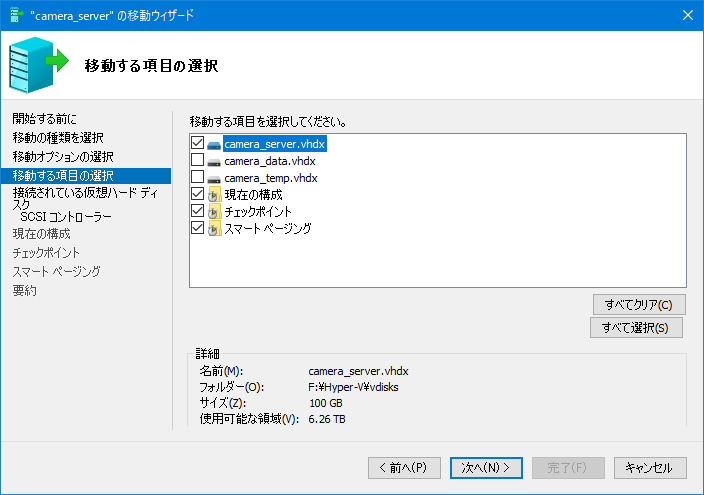Click the camera_data.vhdx disk icon

point(214,161)
